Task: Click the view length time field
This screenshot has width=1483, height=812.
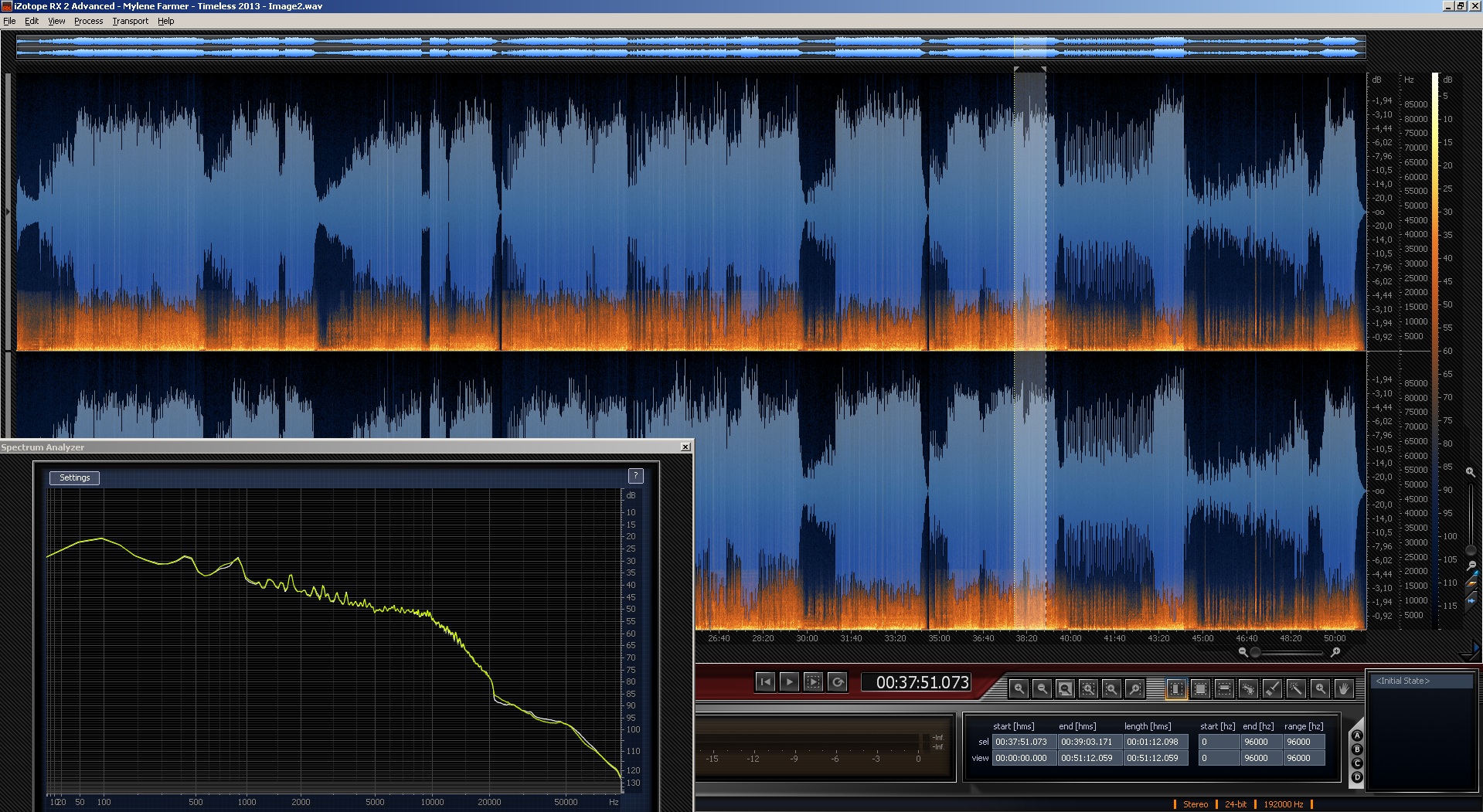Action: click(1155, 758)
